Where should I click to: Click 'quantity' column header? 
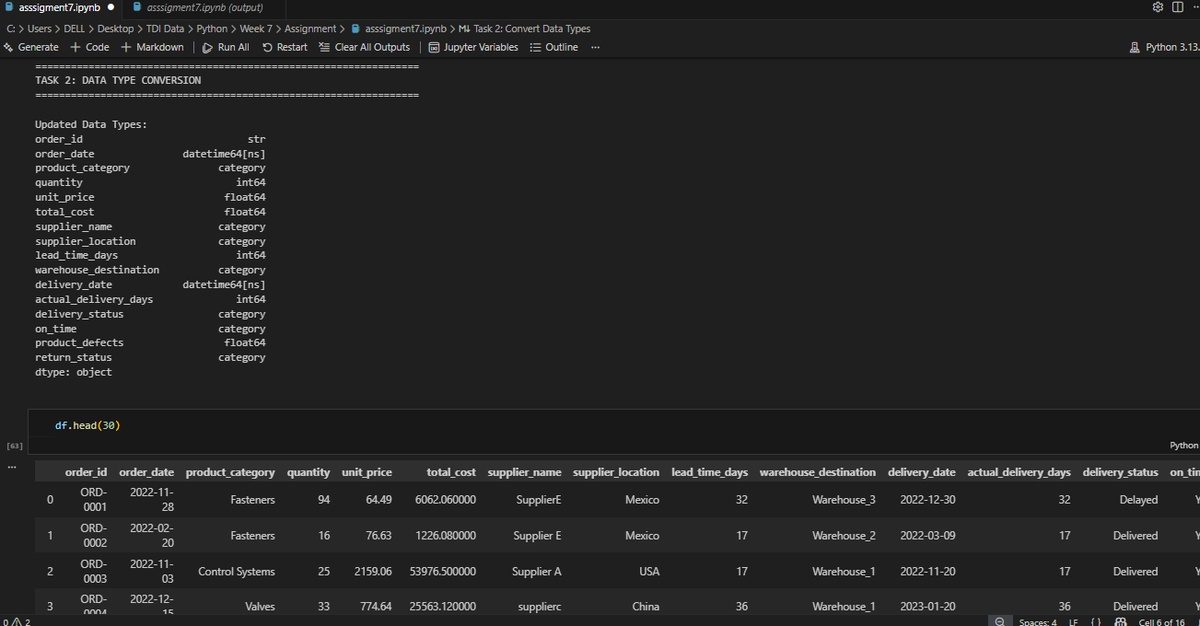coord(309,472)
